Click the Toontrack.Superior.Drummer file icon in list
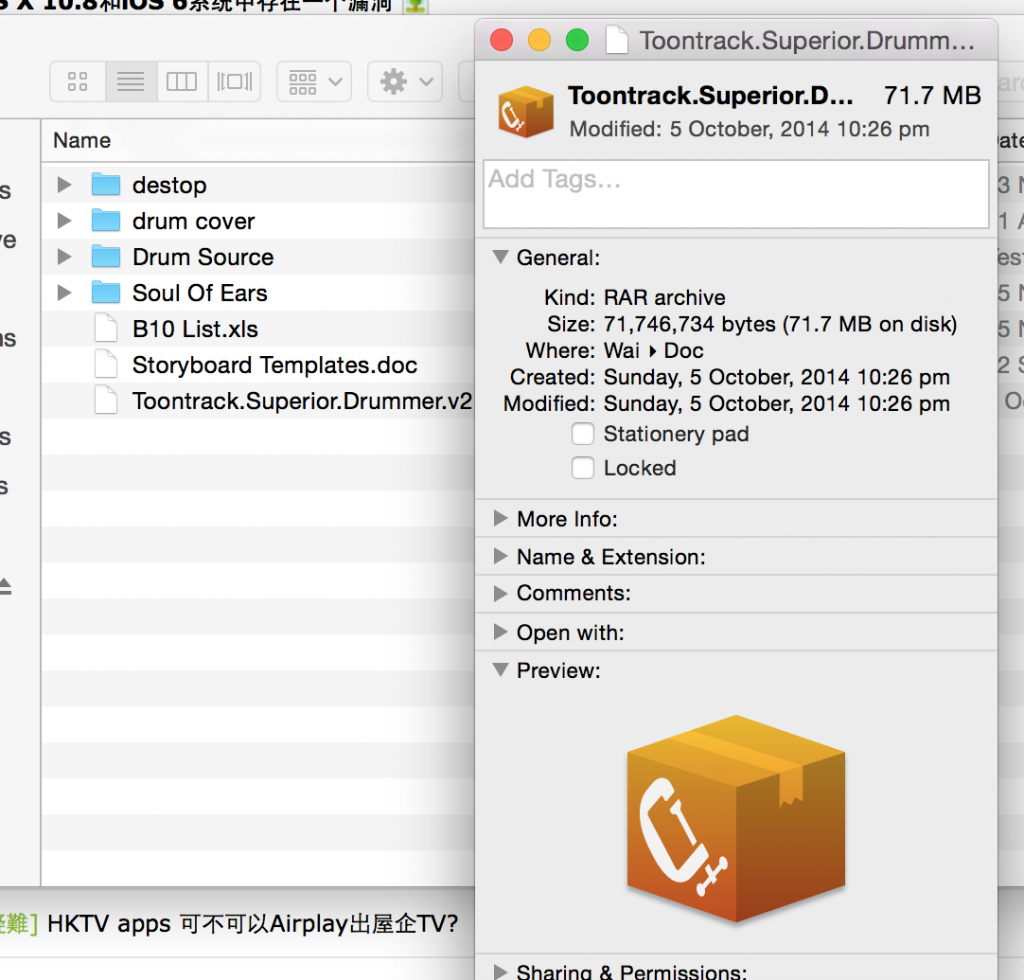This screenshot has width=1024, height=980. (x=106, y=400)
